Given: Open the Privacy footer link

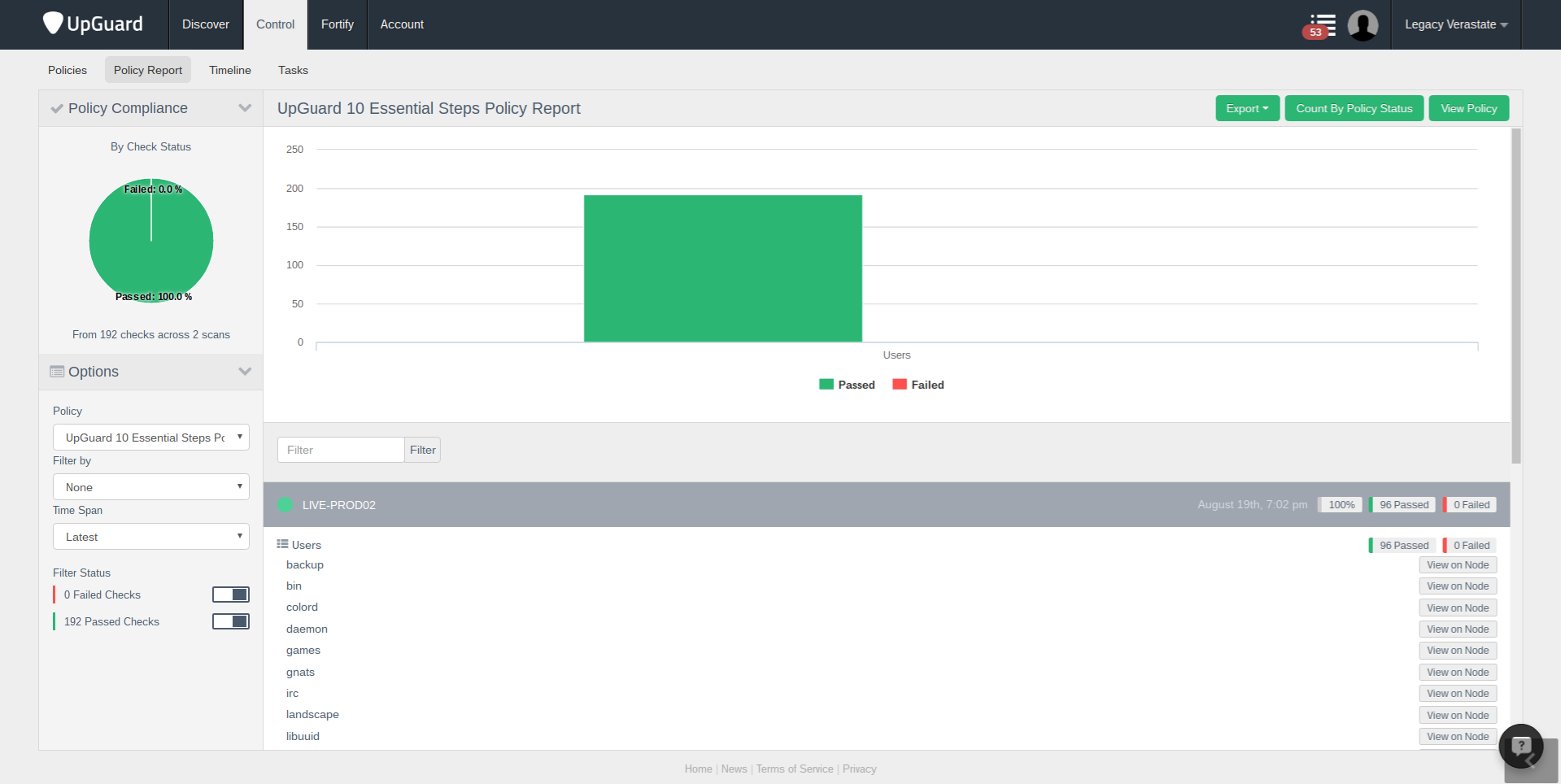Looking at the screenshot, I should pyautogui.click(x=859, y=769).
